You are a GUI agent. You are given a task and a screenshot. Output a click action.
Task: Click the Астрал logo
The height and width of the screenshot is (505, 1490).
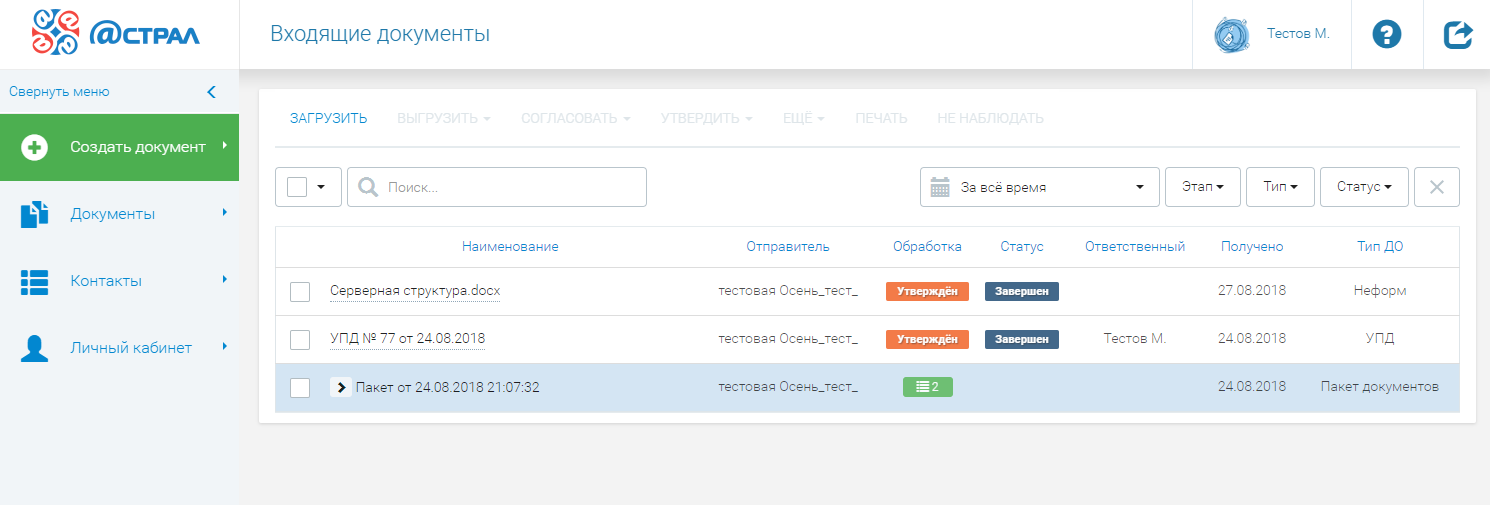click(116, 34)
